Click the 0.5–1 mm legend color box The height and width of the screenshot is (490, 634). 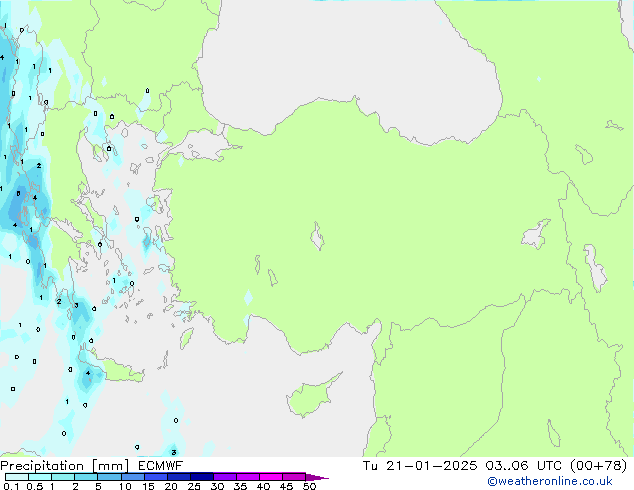(x=40, y=477)
